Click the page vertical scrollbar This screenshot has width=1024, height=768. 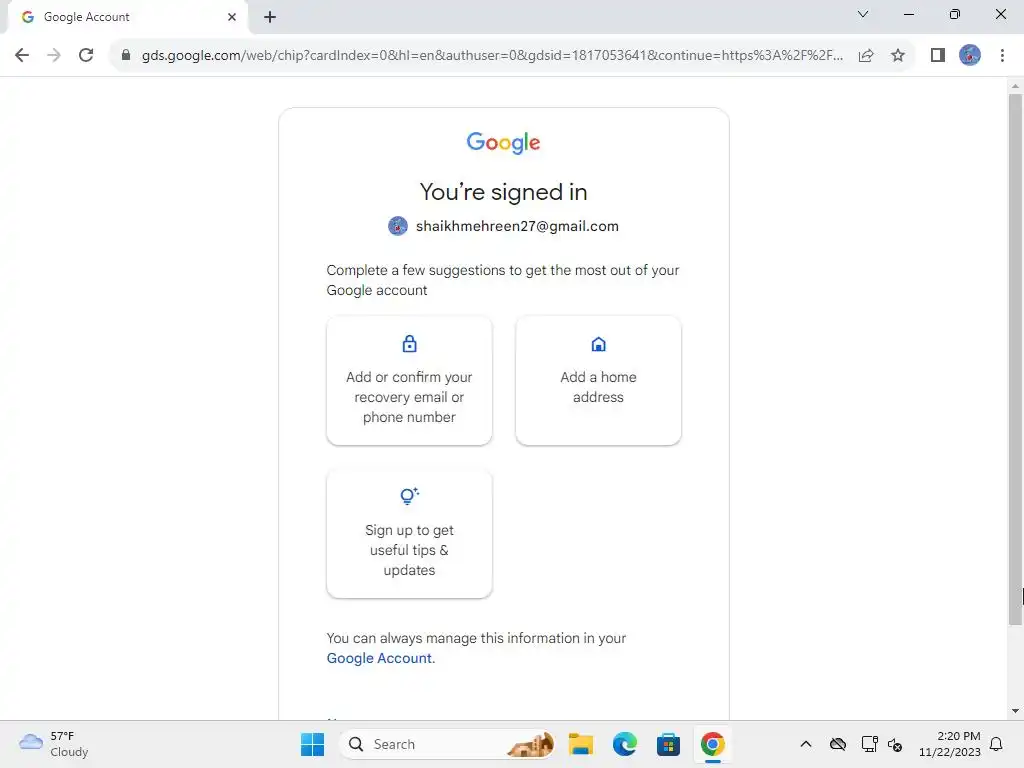[x=1015, y=359]
